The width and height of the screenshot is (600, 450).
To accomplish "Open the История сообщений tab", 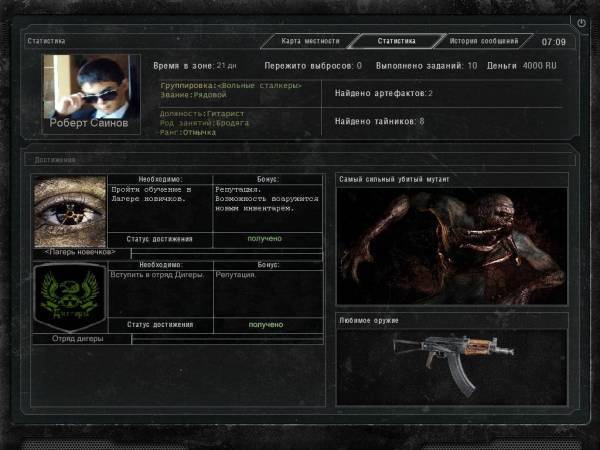I will tap(484, 42).
